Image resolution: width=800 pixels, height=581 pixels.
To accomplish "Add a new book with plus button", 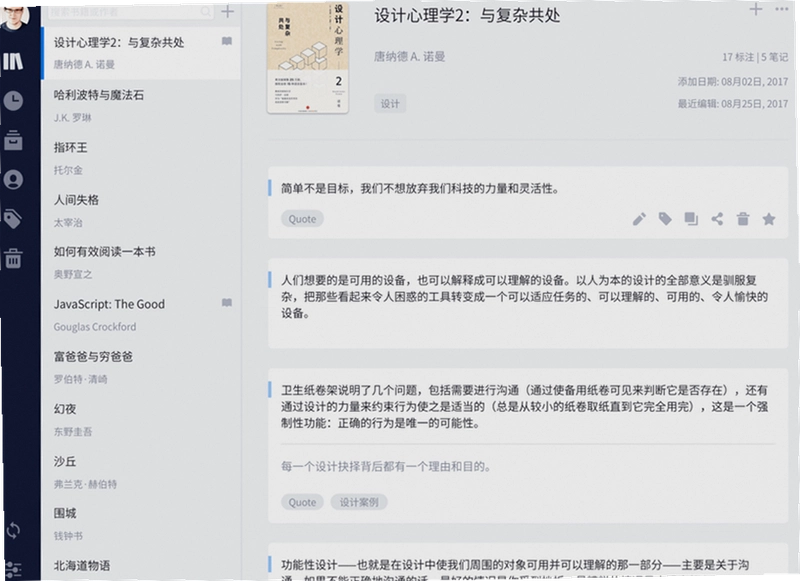I will (228, 11).
